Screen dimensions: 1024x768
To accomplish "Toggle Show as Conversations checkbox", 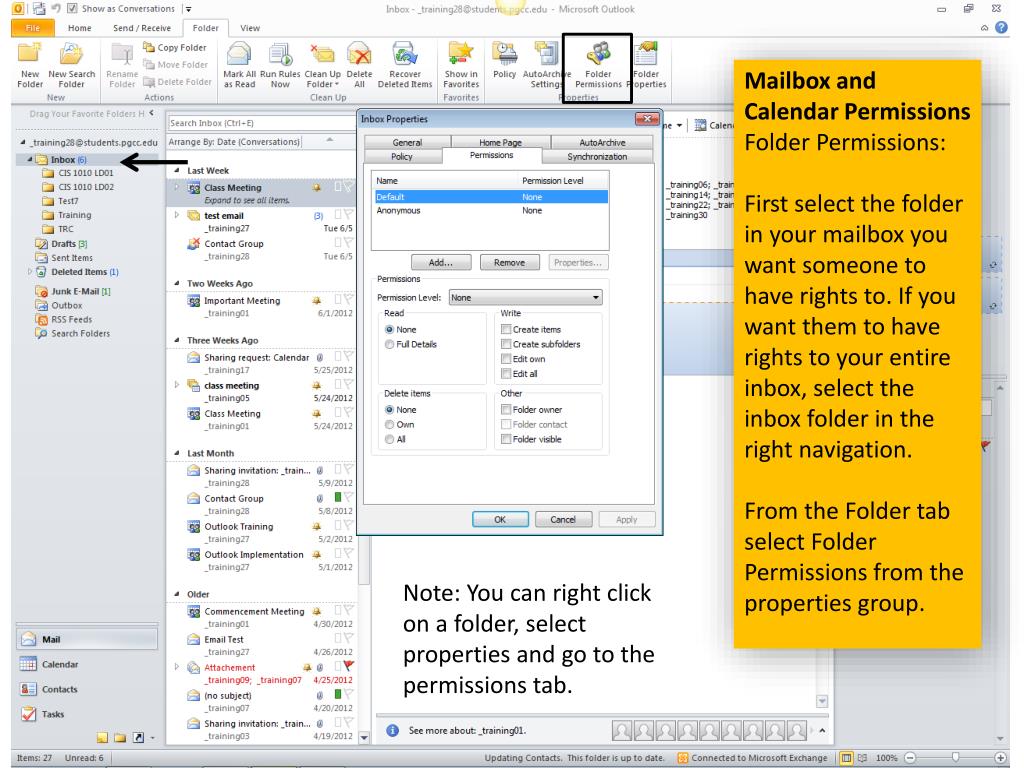I will [72, 8].
